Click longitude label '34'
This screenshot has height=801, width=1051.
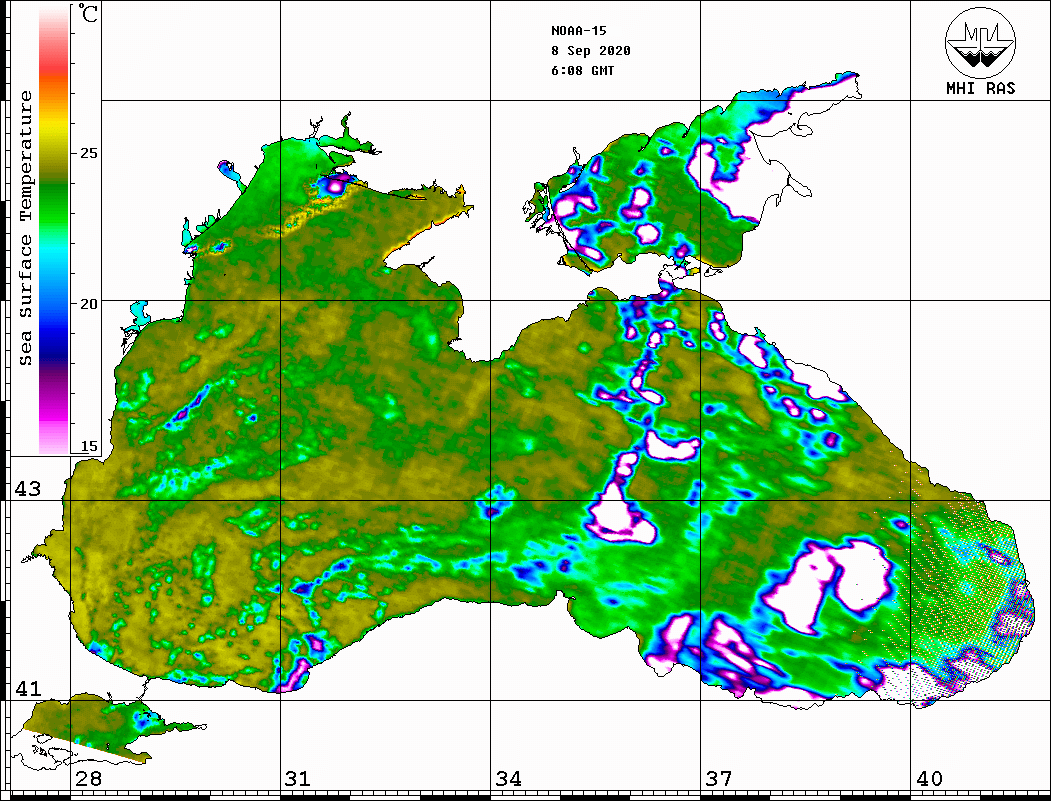[x=509, y=779]
